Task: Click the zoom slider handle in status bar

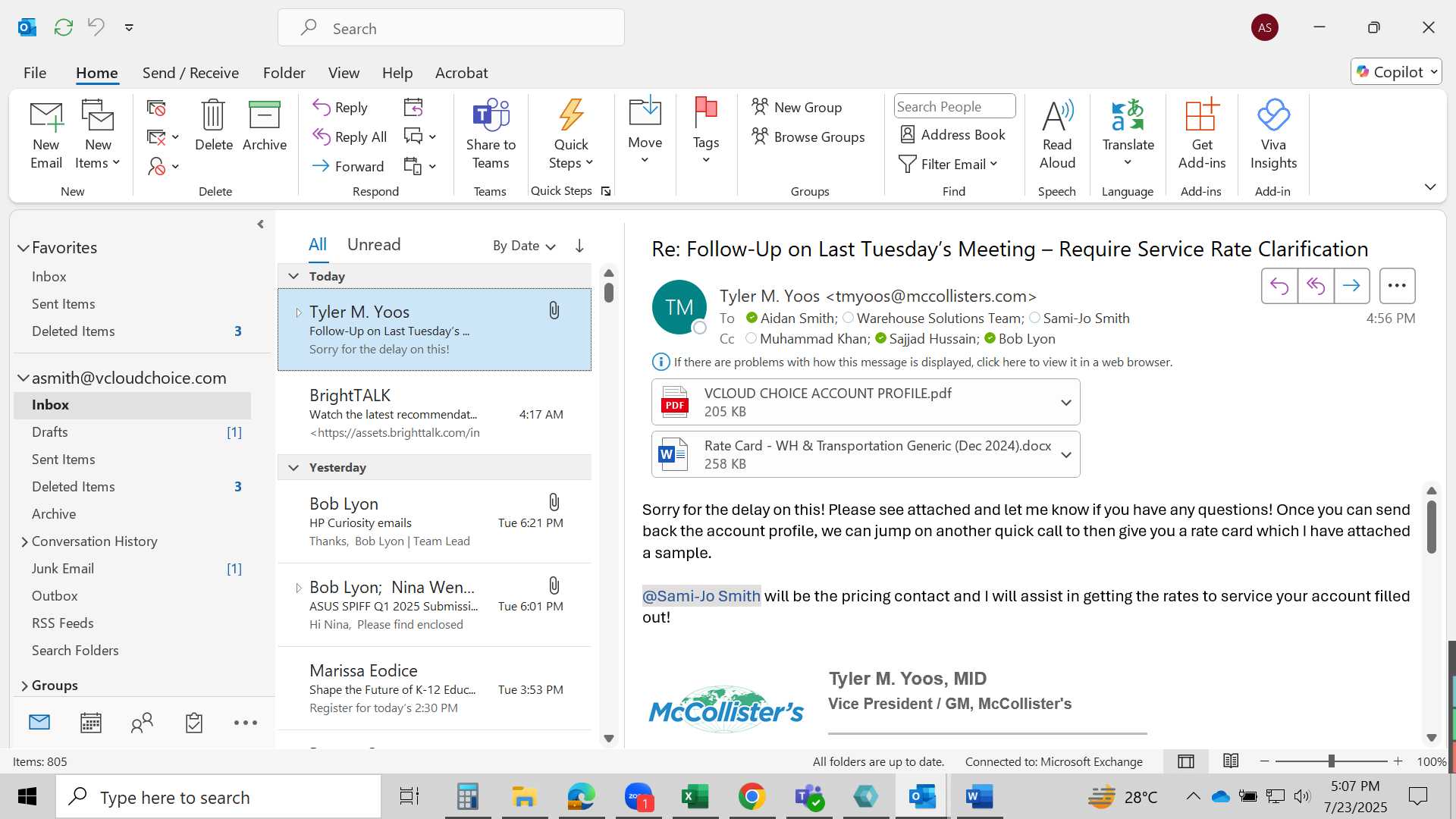Action: click(x=1331, y=761)
